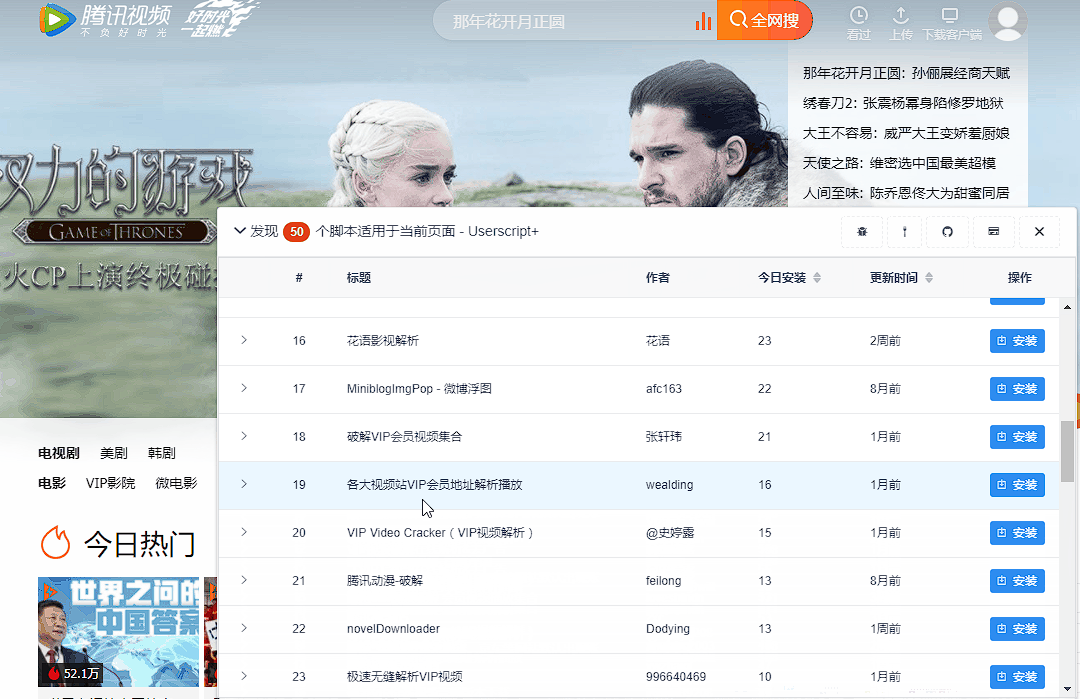The width and height of the screenshot is (1080, 699).
Task: Open the 世界之问的中国答案 video thumbnail
Action: pyautogui.click(x=118, y=632)
